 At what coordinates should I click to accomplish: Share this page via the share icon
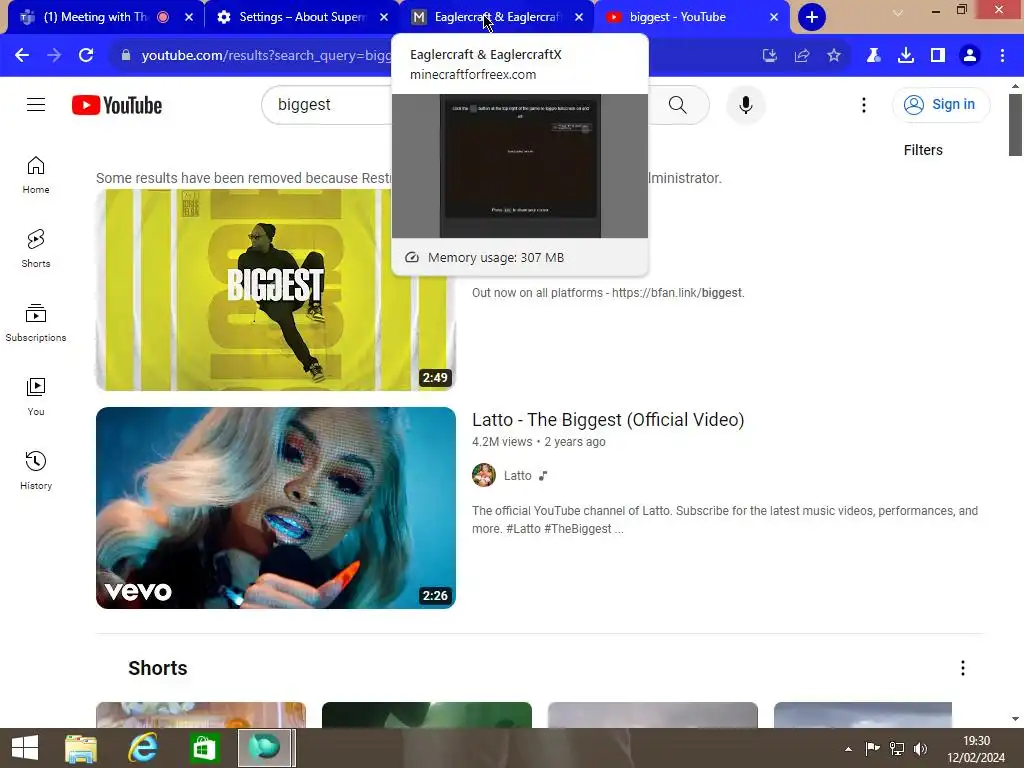click(802, 56)
